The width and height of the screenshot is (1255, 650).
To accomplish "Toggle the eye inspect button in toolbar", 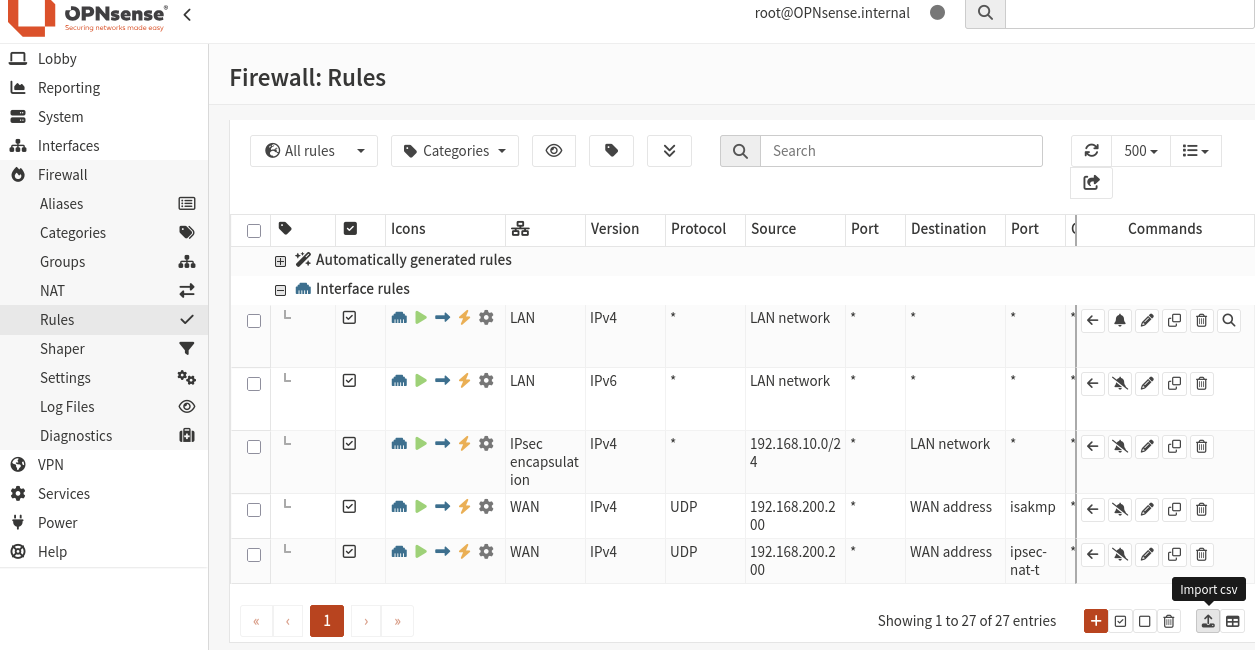I will 553,151.
